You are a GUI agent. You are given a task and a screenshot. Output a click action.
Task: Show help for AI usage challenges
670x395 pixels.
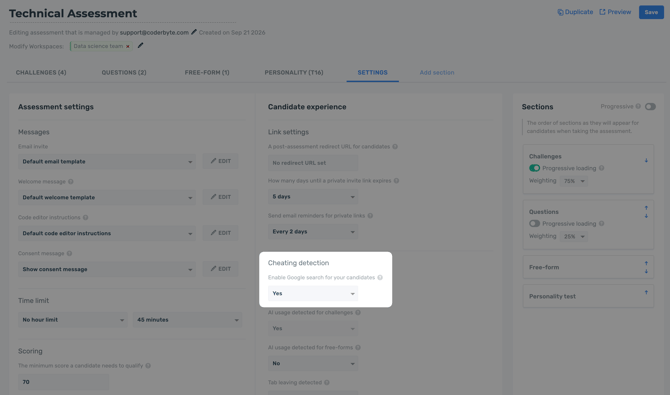coord(358,312)
